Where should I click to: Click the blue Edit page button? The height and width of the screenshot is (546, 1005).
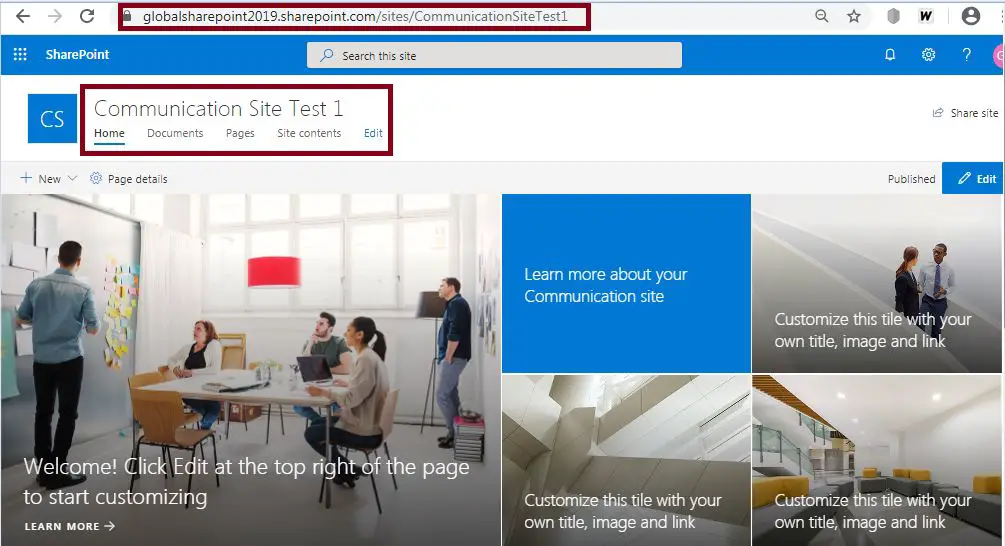point(973,178)
